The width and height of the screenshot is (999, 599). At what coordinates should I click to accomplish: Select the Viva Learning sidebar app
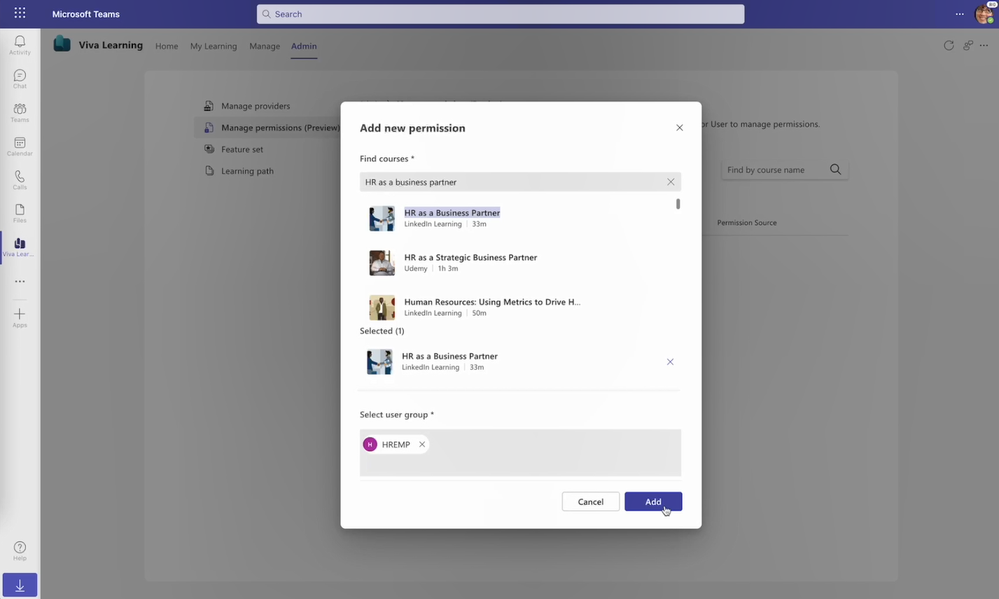(x=20, y=247)
